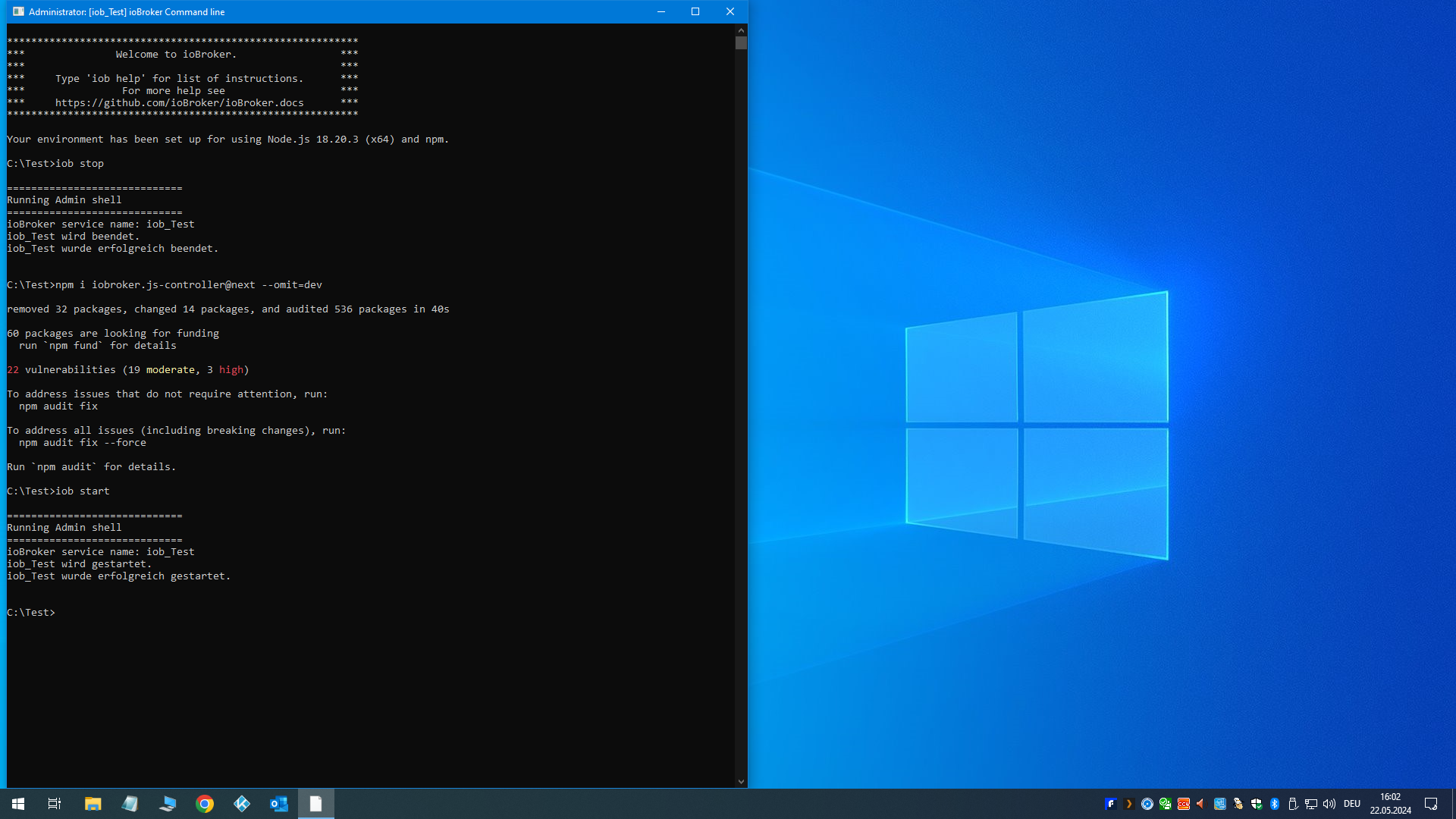
Task: Open the Bluetooth tray icon
Action: click(1275, 804)
